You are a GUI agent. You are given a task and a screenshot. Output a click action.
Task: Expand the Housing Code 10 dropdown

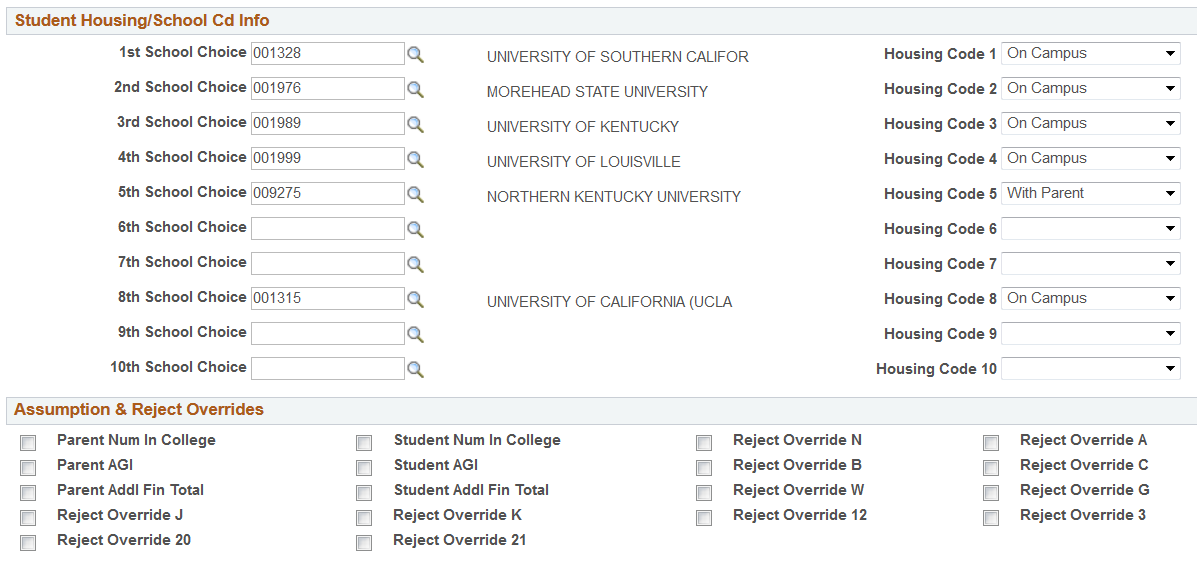coord(1090,369)
